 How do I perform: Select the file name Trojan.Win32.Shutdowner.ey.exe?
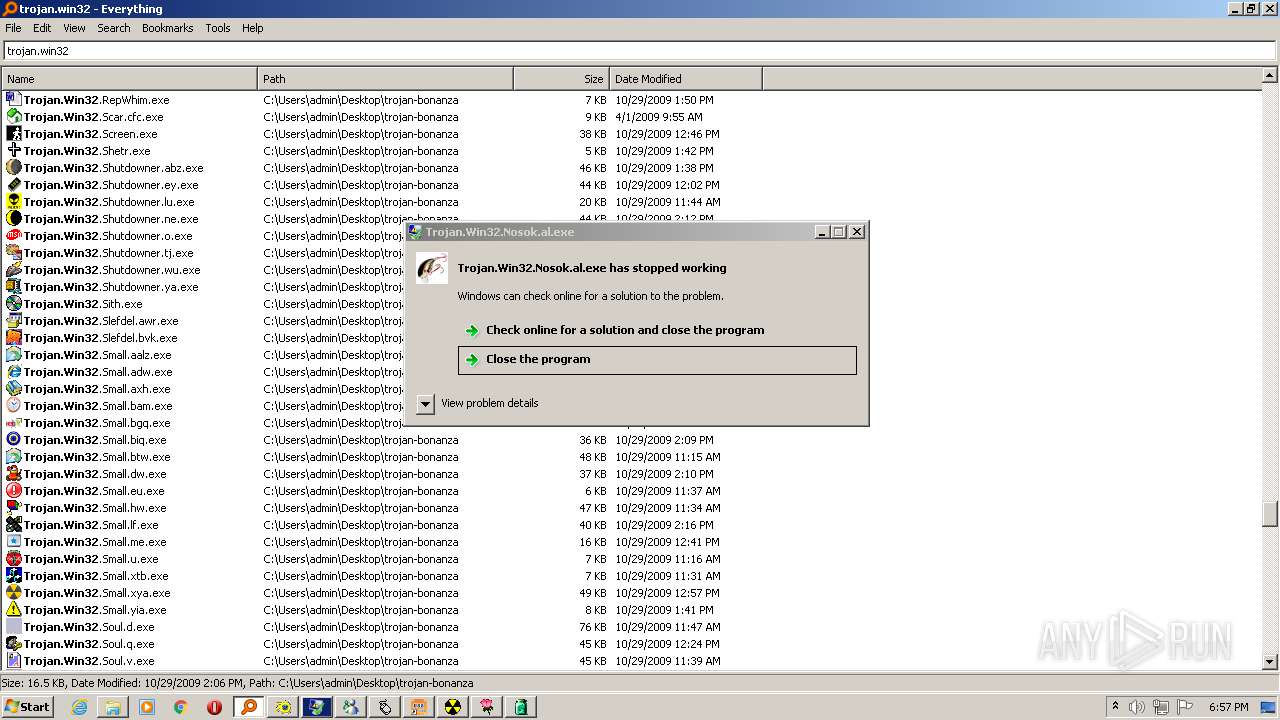(x=111, y=185)
